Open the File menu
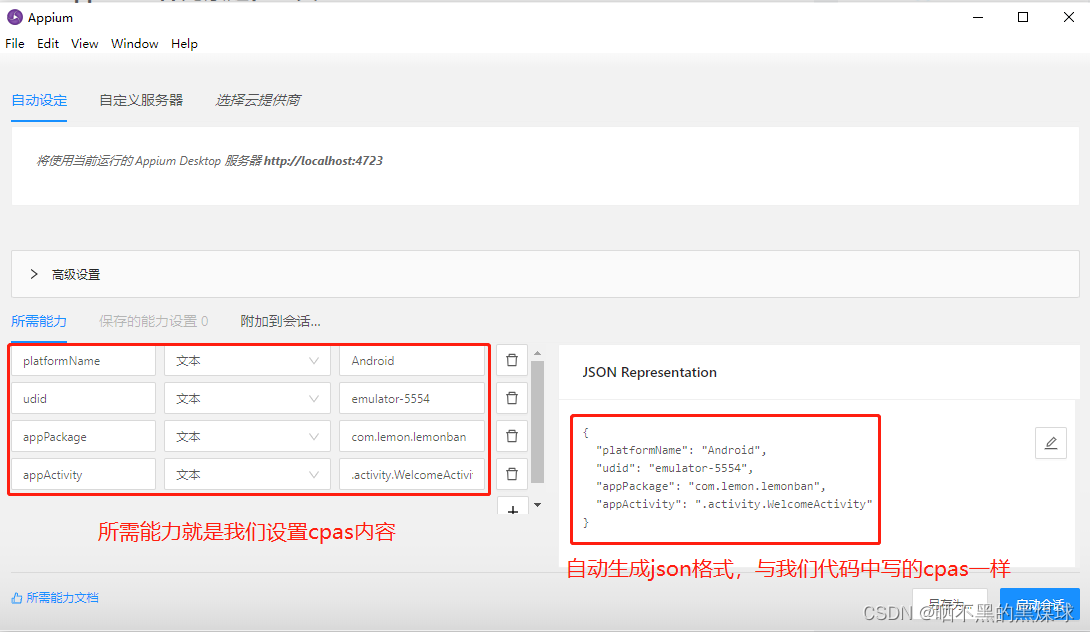The image size is (1090, 632). (x=15, y=44)
